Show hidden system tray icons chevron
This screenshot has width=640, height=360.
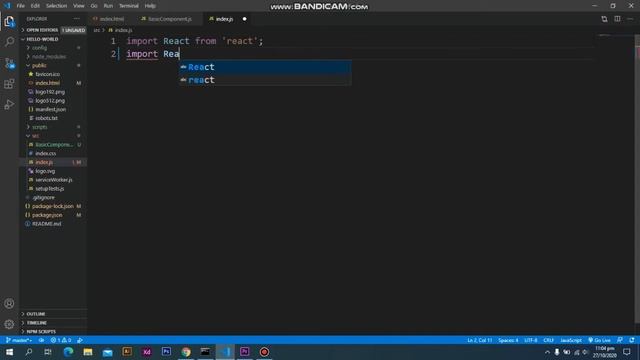tap(547, 352)
